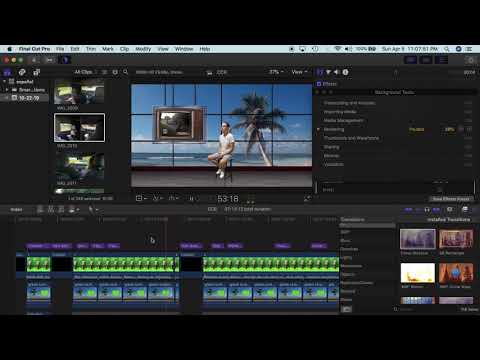Open the Modify menu
Viewport: 480px width, 360px height.
tap(143, 49)
